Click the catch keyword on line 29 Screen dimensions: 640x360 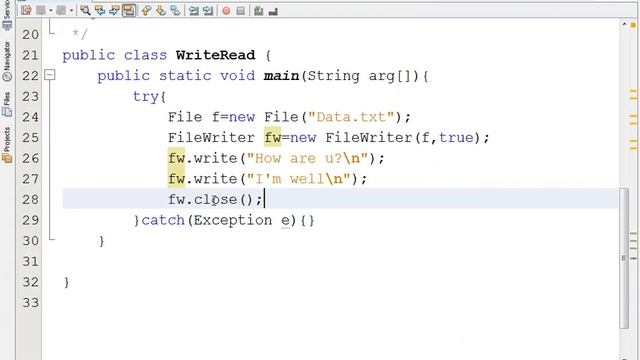click(x=163, y=220)
